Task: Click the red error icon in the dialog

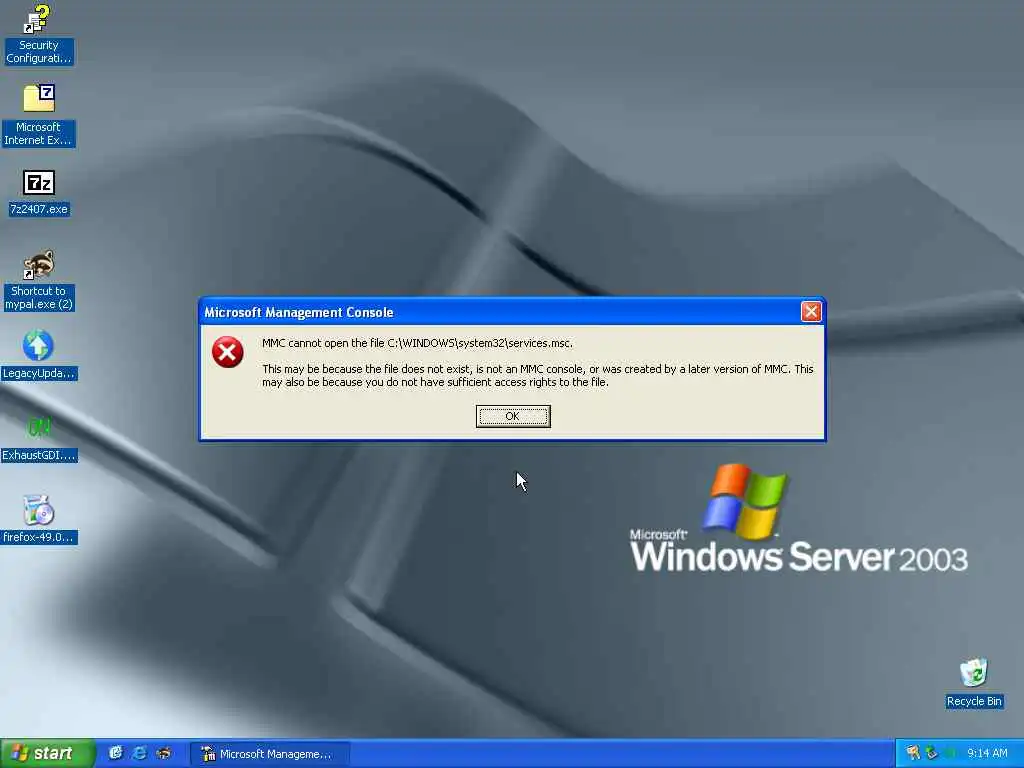Action: (x=227, y=352)
